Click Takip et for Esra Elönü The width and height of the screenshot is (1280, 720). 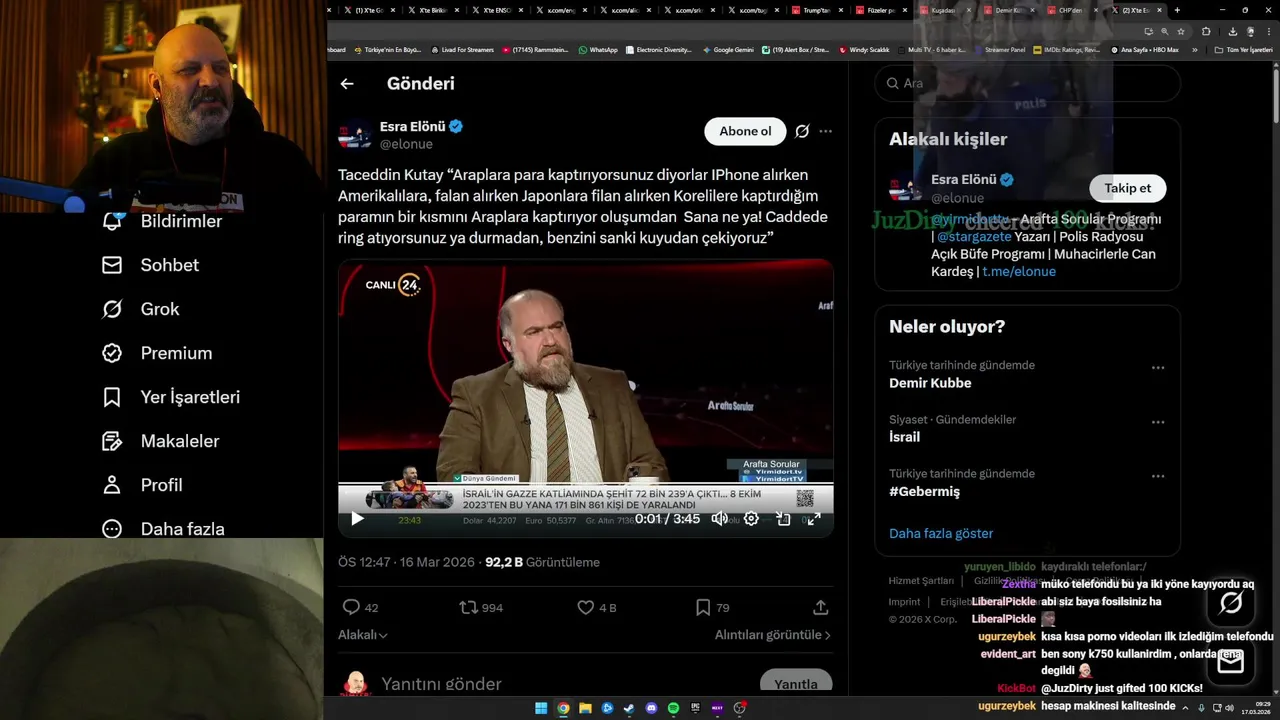(x=1127, y=188)
